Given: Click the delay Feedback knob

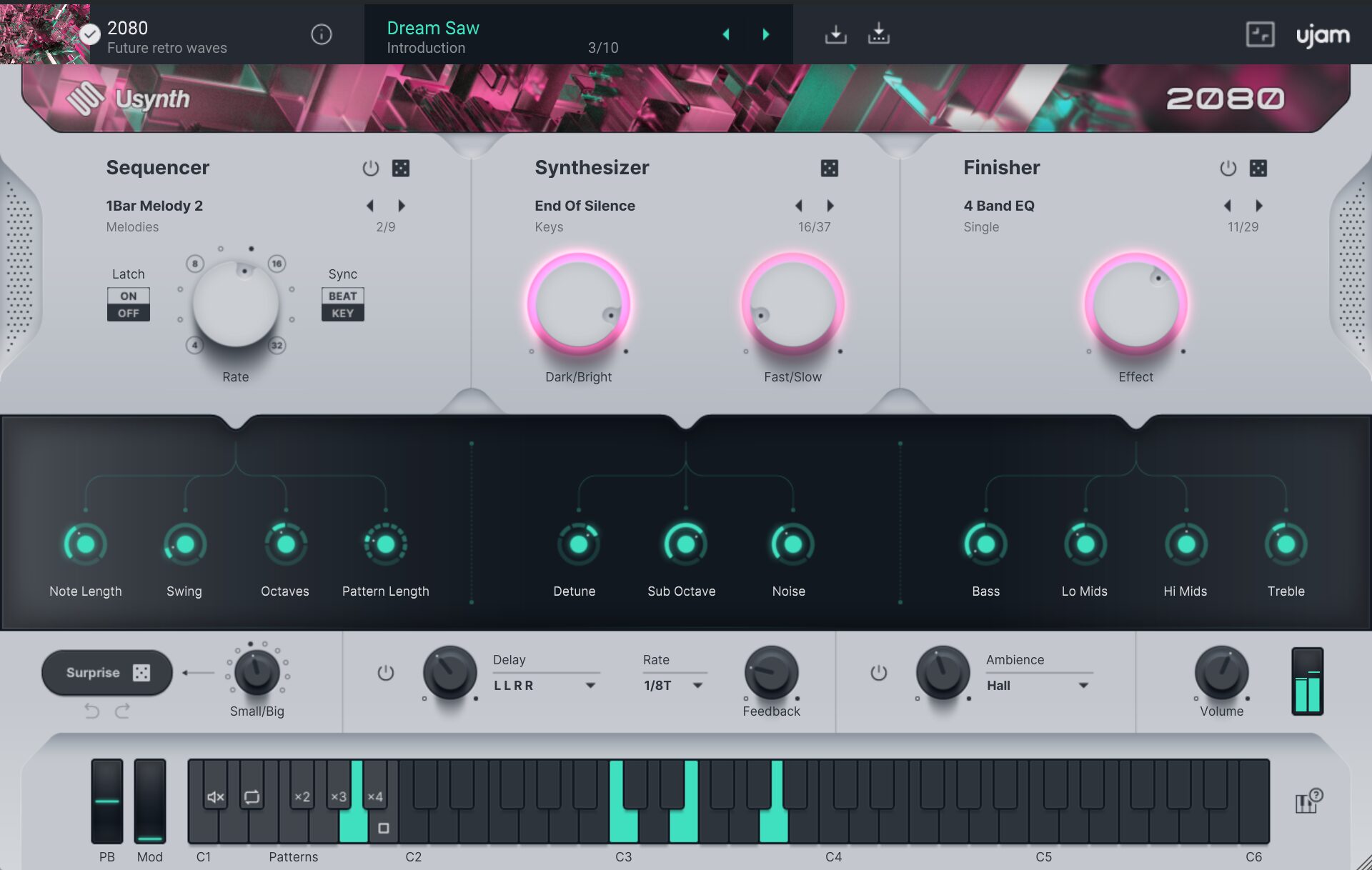Looking at the screenshot, I should click(772, 673).
